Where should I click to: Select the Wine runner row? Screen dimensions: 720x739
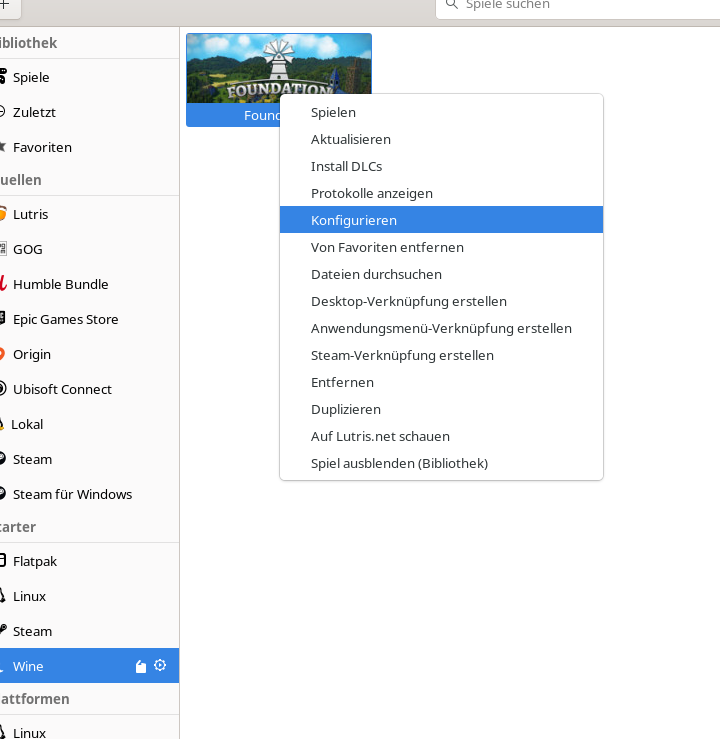(x=90, y=665)
